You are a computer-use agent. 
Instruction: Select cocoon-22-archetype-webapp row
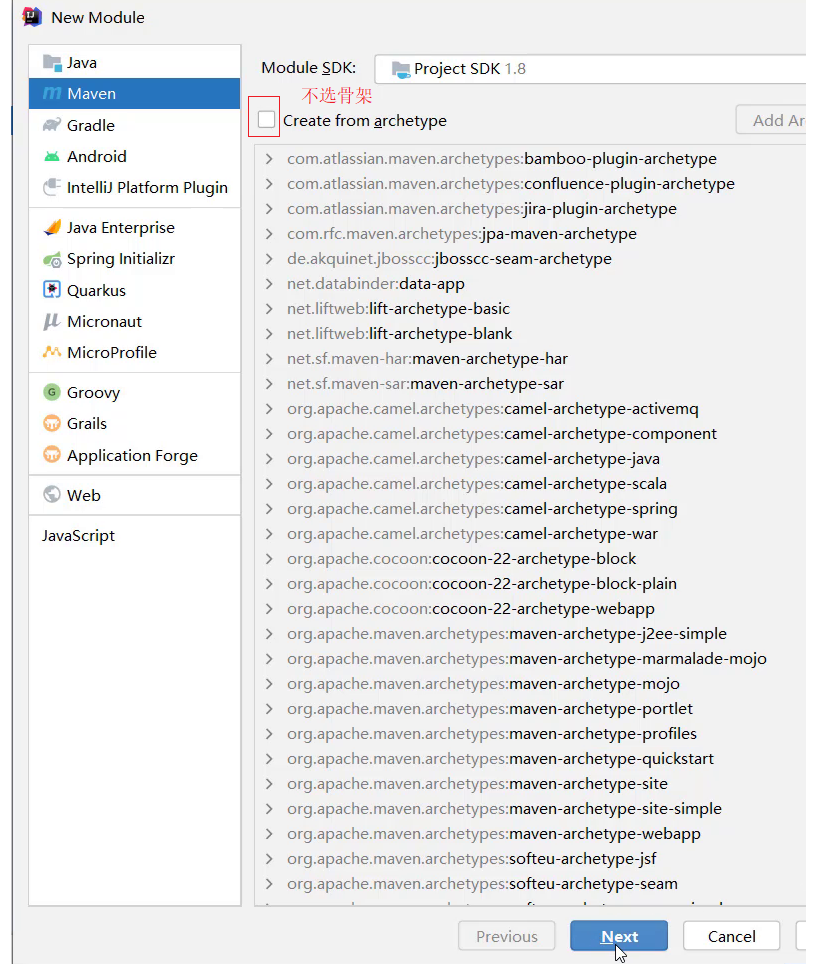[530, 609]
